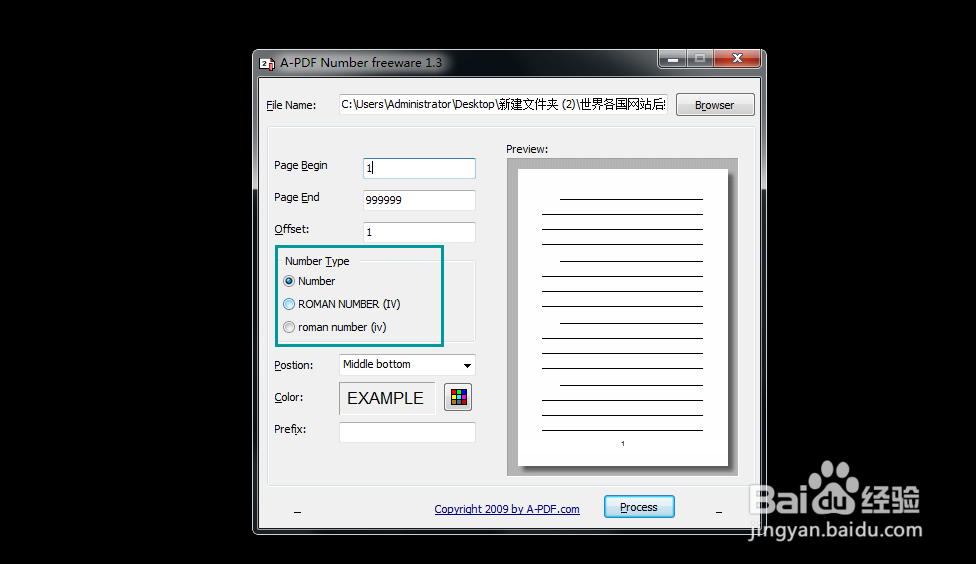Click the page preview thumbnail
Screen dimensions: 976x564
(x=622, y=317)
